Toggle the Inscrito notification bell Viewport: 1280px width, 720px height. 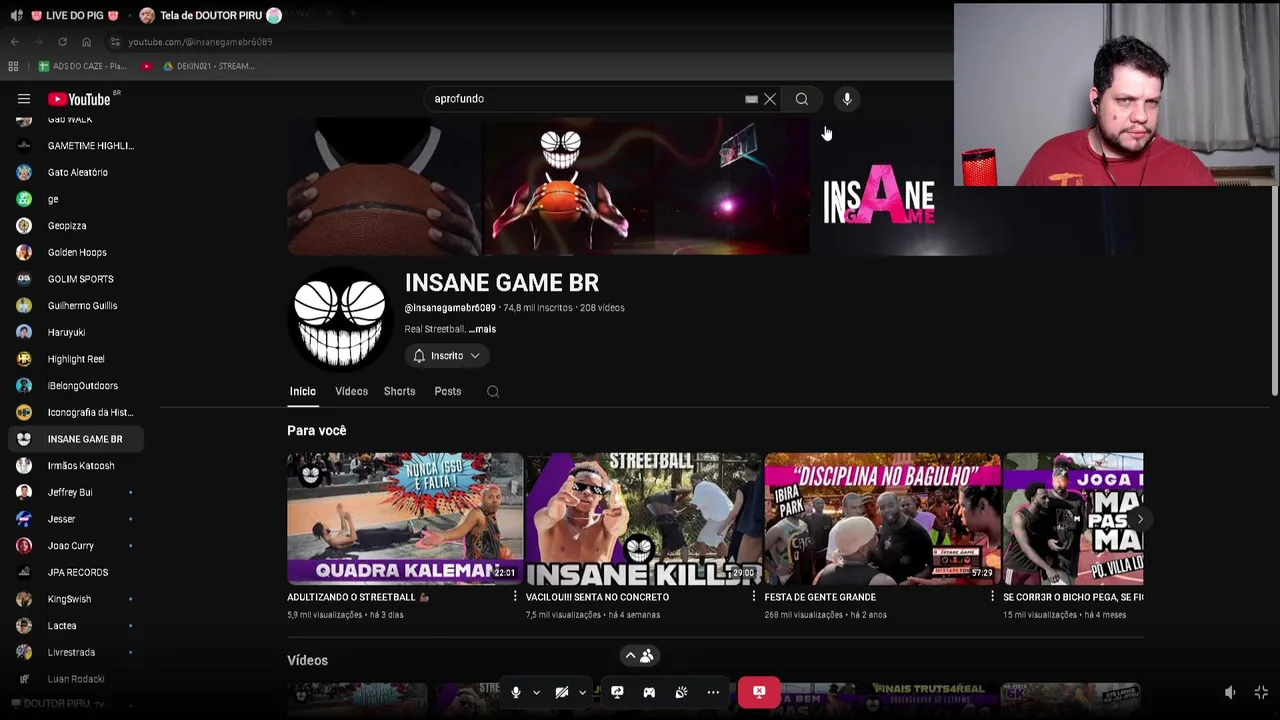(x=419, y=356)
